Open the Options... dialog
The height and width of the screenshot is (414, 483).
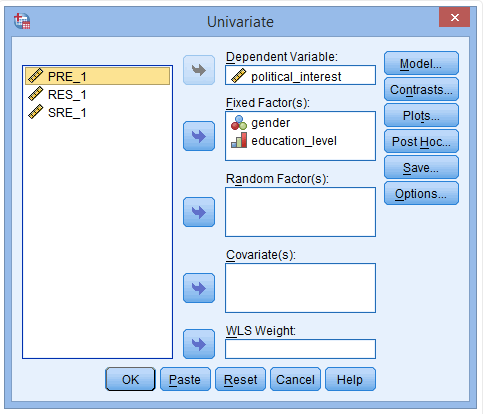point(421,193)
